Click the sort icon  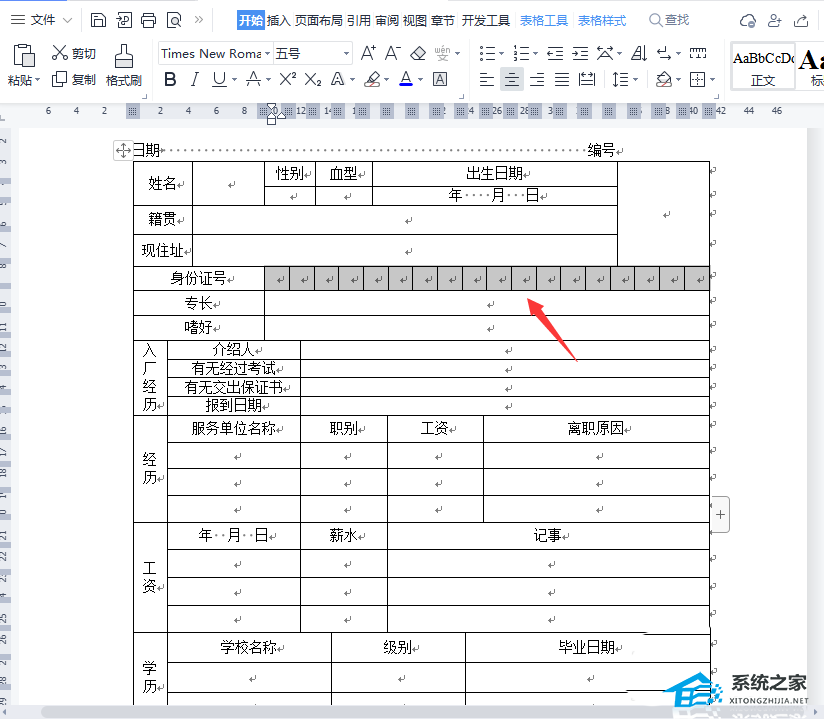click(640, 53)
